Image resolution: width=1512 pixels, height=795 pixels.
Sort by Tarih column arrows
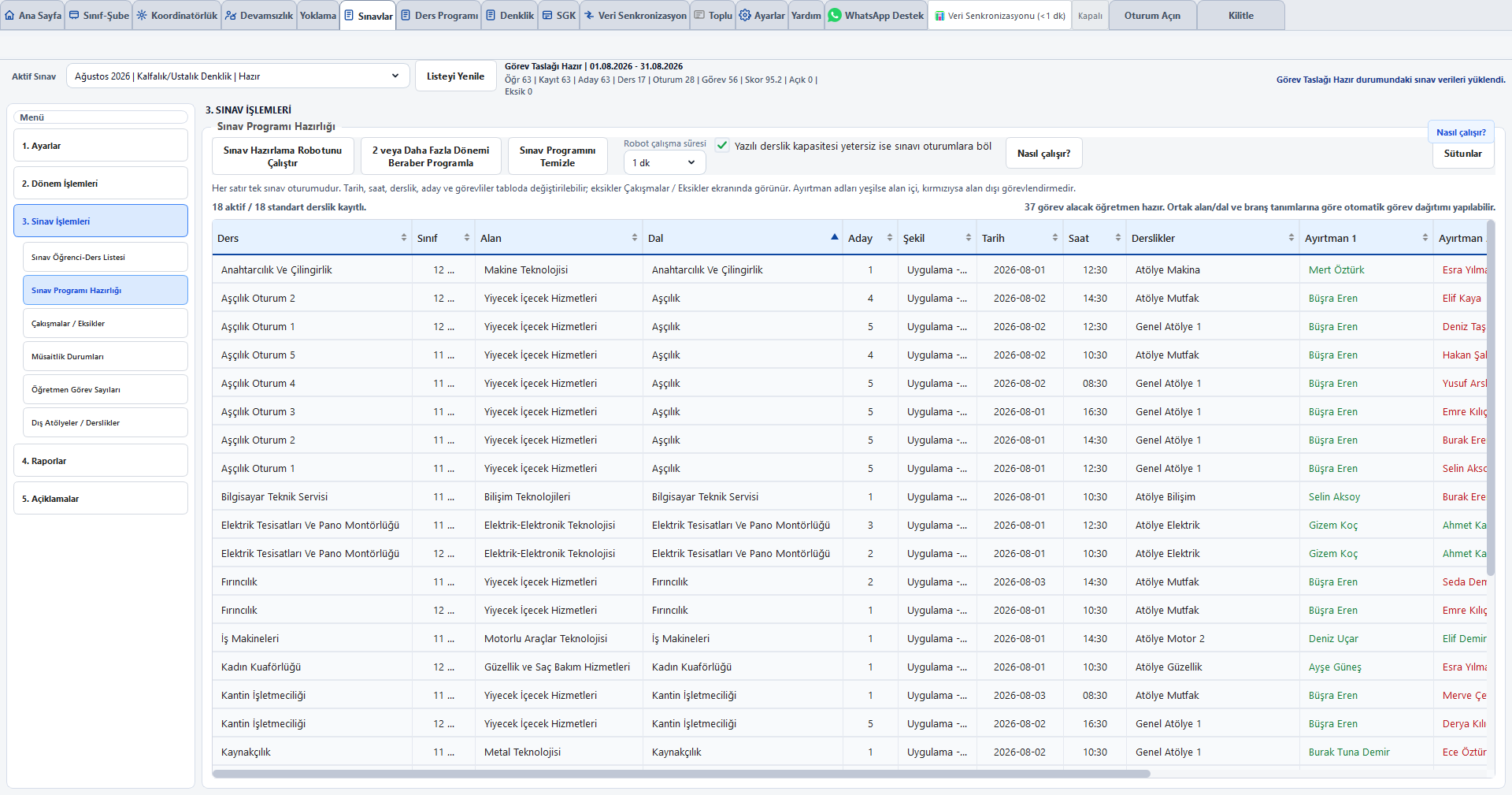(x=1055, y=237)
